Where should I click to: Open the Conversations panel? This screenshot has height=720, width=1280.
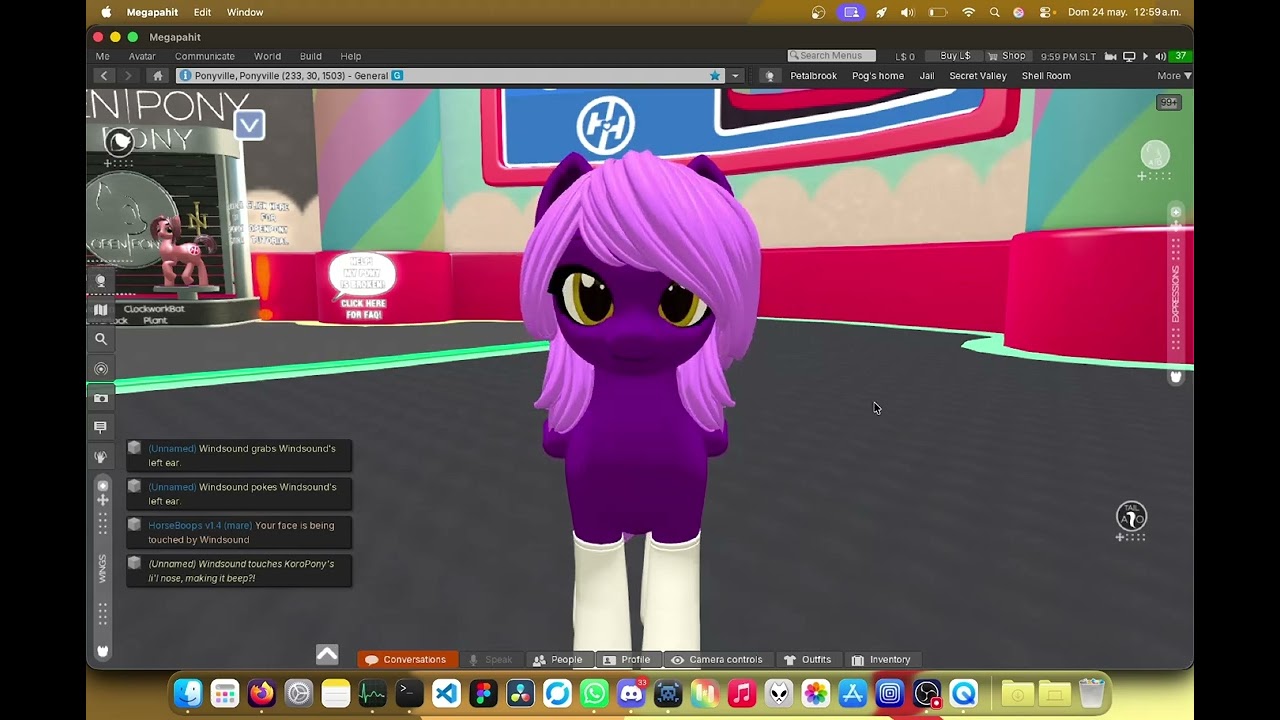click(x=406, y=660)
